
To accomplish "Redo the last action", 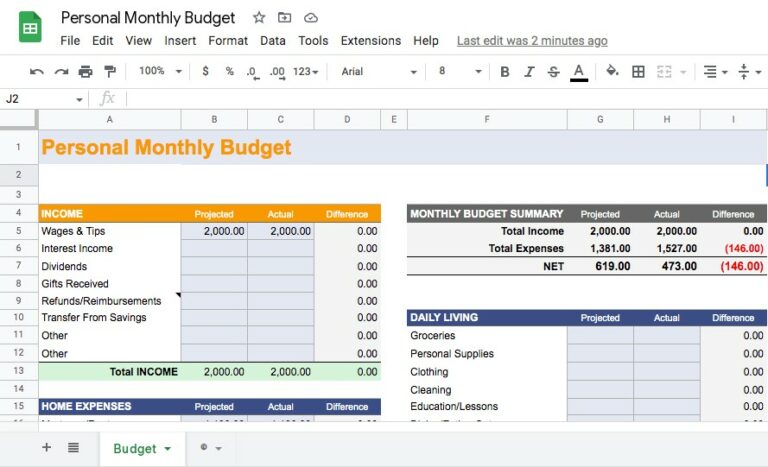I will (x=61, y=72).
